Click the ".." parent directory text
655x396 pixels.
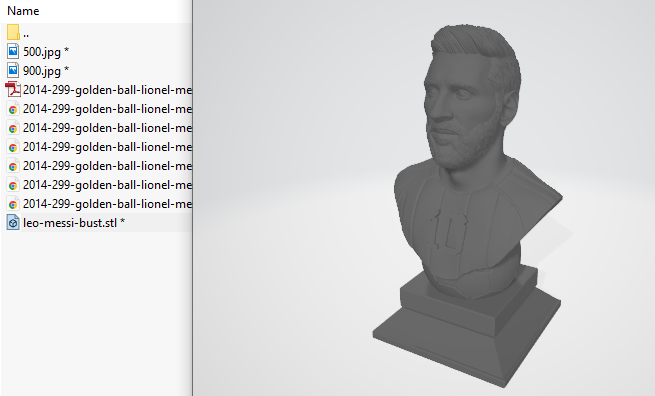[x=26, y=36]
